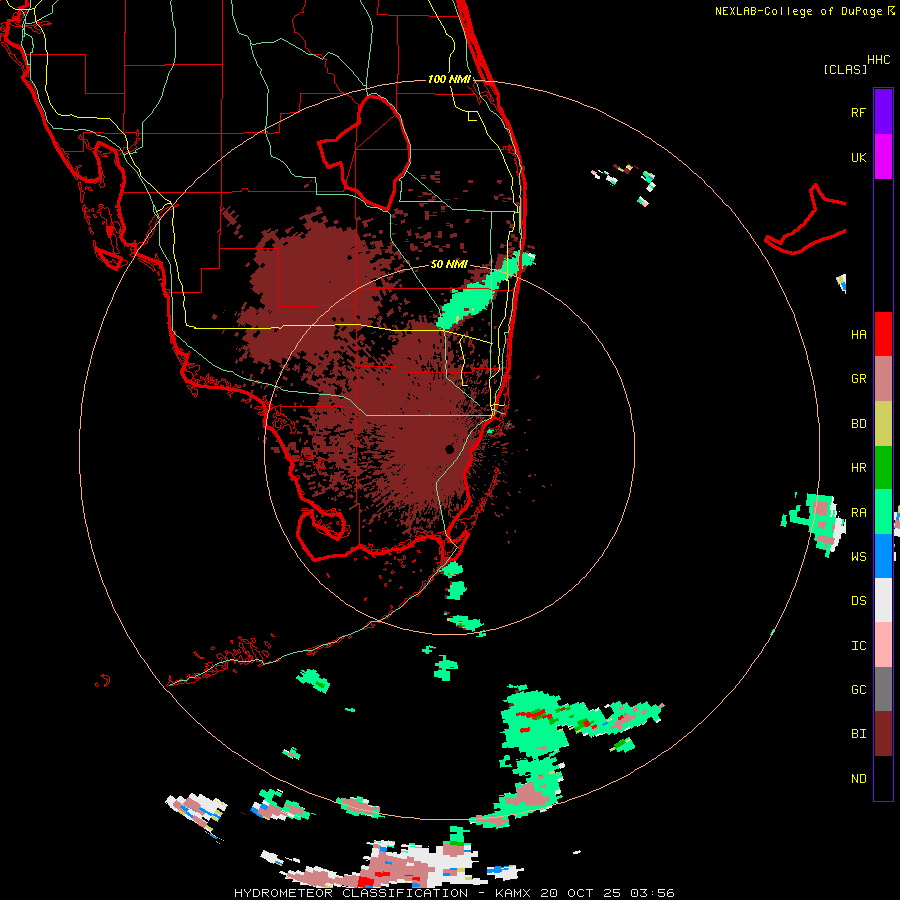Click the RA bright green legend swatch
This screenshot has height=900, width=900.
tap(883, 512)
